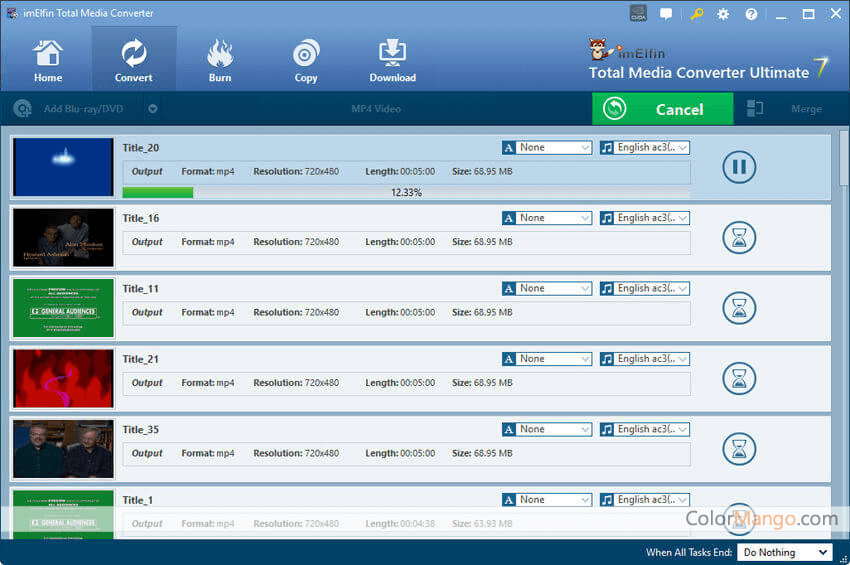850x565 pixels.
Task: Open help with the question mark icon
Action: click(751, 14)
